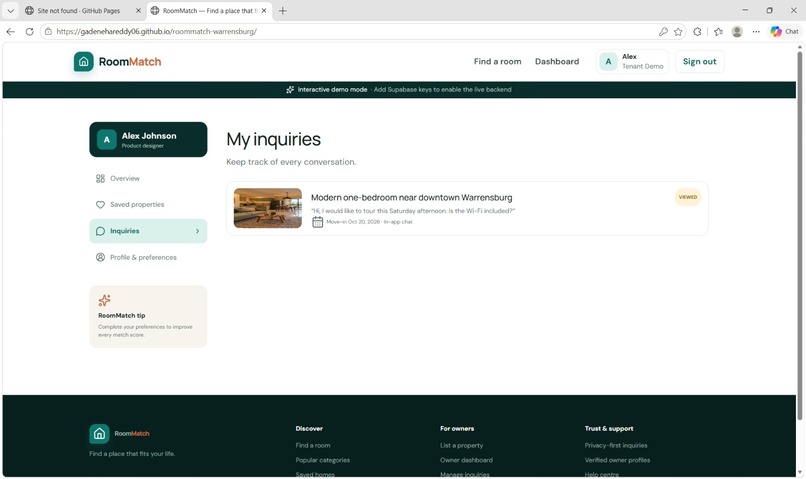
Task: Click the RoomMatch house logo icon in header
Action: pos(83,62)
